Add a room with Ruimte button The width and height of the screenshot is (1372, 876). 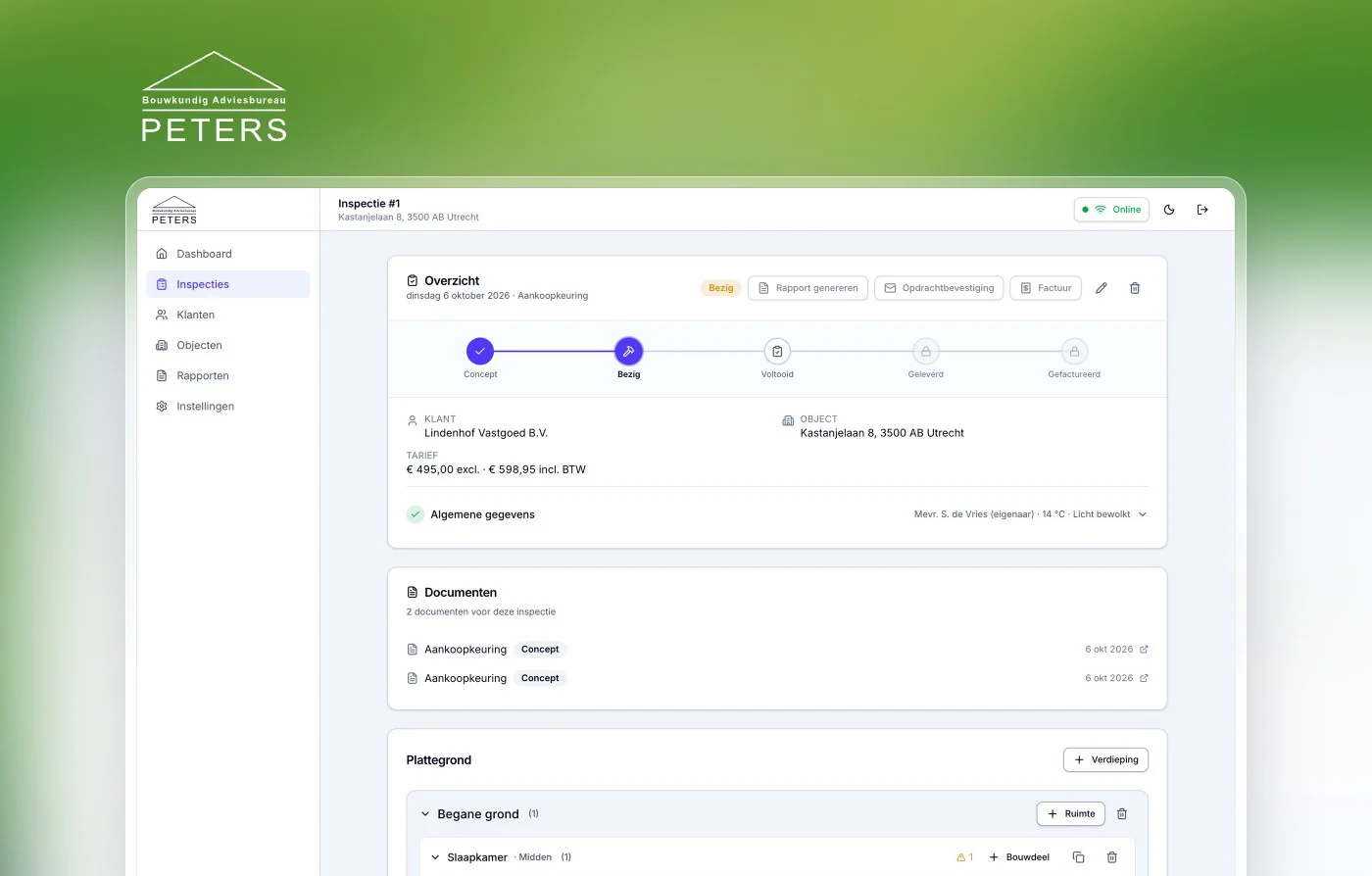tap(1071, 814)
